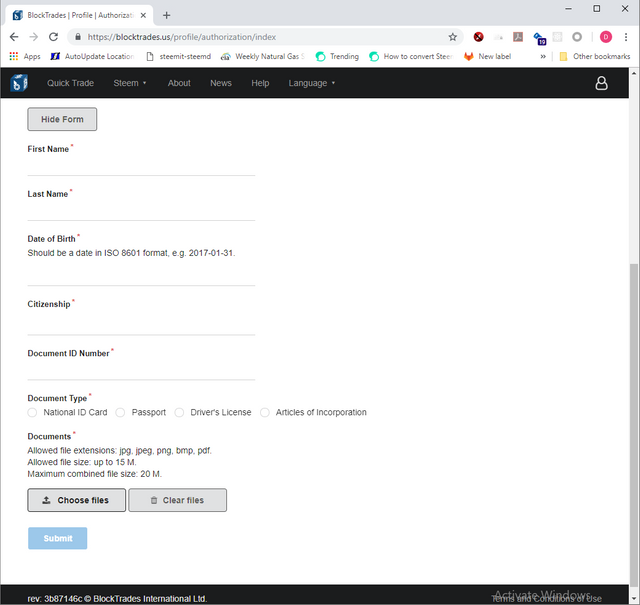The width and height of the screenshot is (640, 605).
Task: Open the blue extension with the number badge
Action: point(539,38)
